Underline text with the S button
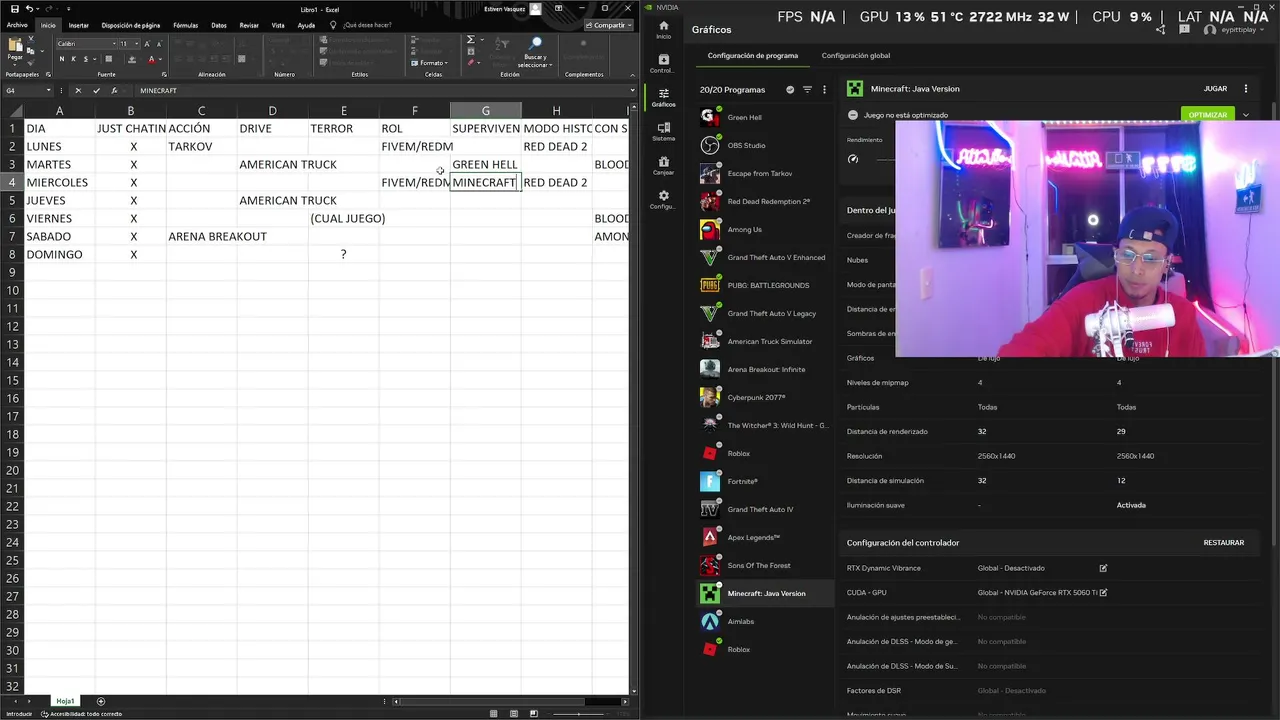Image resolution: width=1280 pixels, height=720 pixels. pyautogui.click(x=85, y=59)
